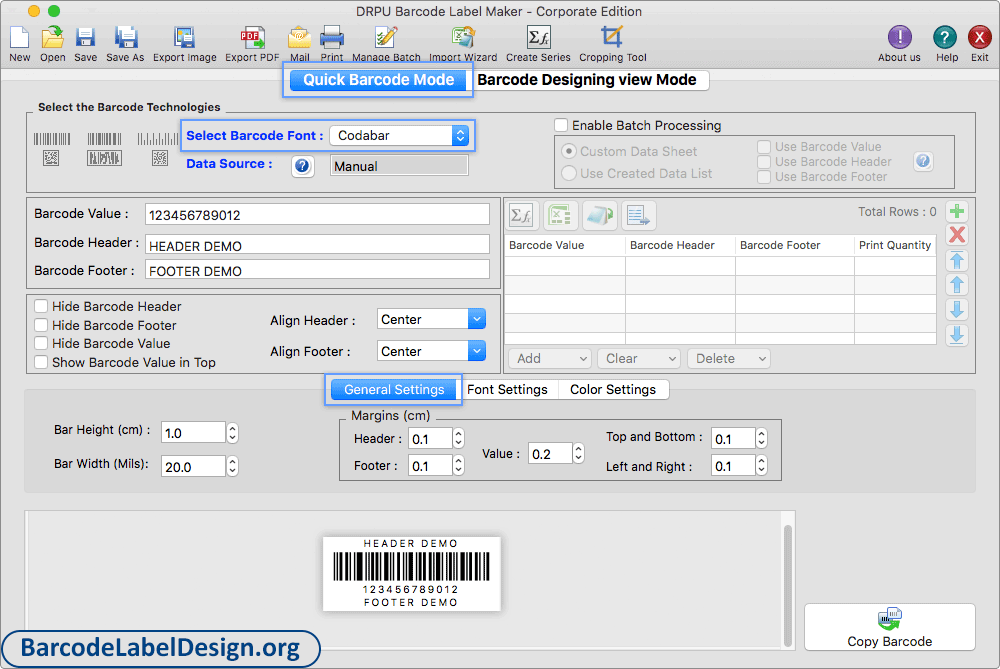Viewport: 1000px width, 669px height.
Task: Open Align Footer dropdown
Action: 431,351
